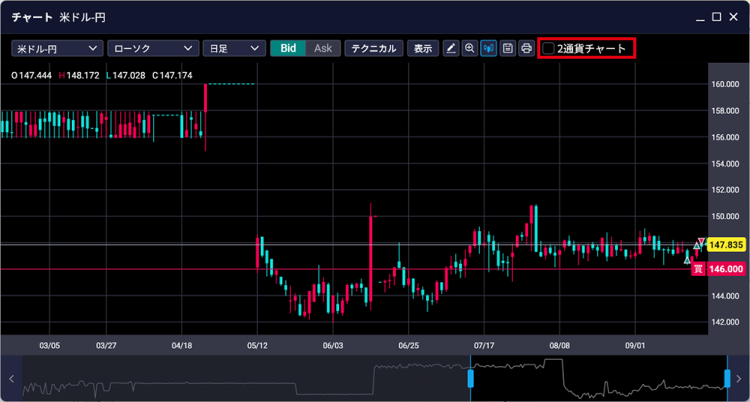The width and height of the screenshot is (750, 402).
Task: Click the magnifier zoom icon
Action: 470,48
